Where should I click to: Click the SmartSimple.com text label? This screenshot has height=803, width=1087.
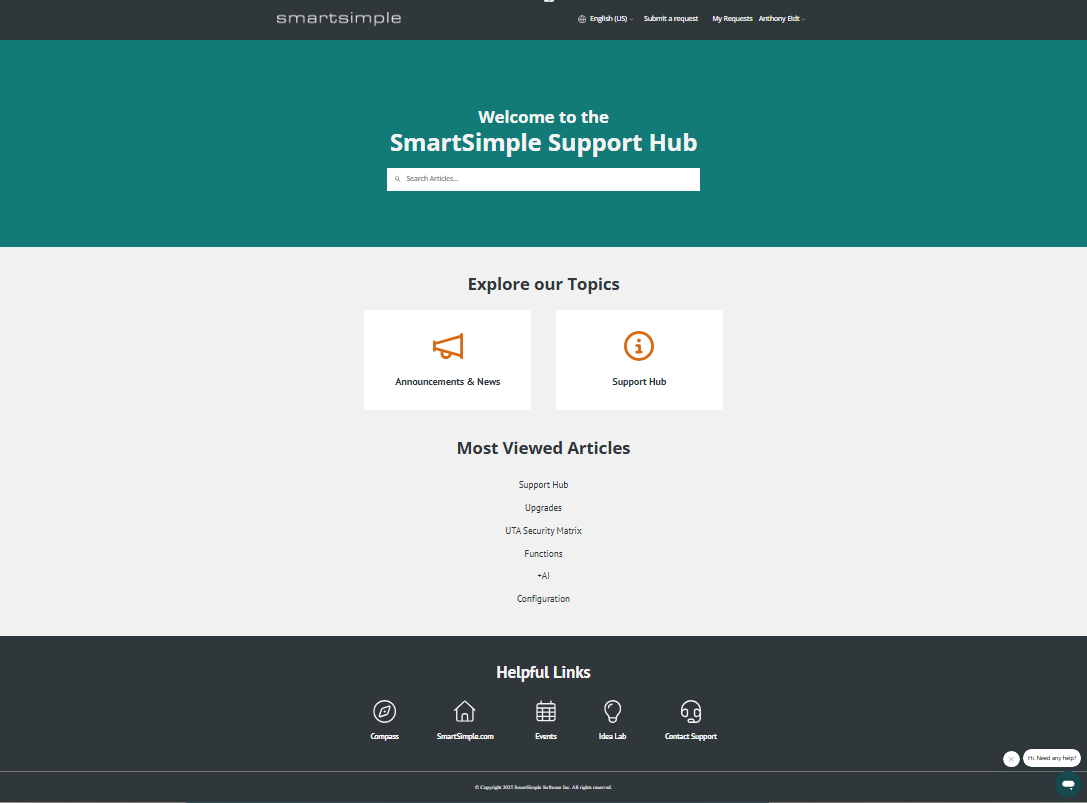click(x=465, y=736)
